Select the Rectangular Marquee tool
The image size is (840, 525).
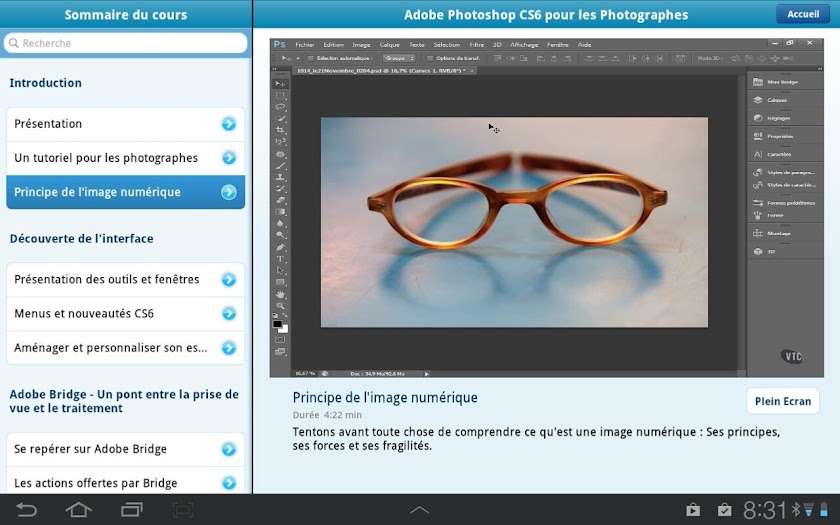pyautogui.click(x=280, y=95)
